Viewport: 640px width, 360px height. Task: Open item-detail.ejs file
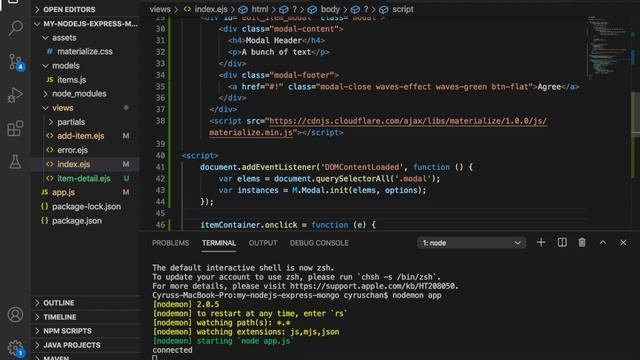[x=86, y=178]
